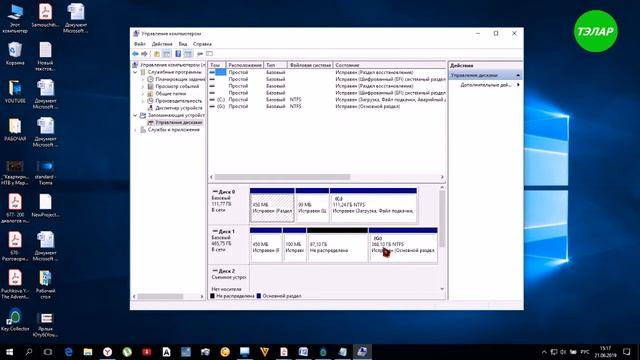
Task: Select the Этот компьютер desktop icon
Action: pos(15,18)
